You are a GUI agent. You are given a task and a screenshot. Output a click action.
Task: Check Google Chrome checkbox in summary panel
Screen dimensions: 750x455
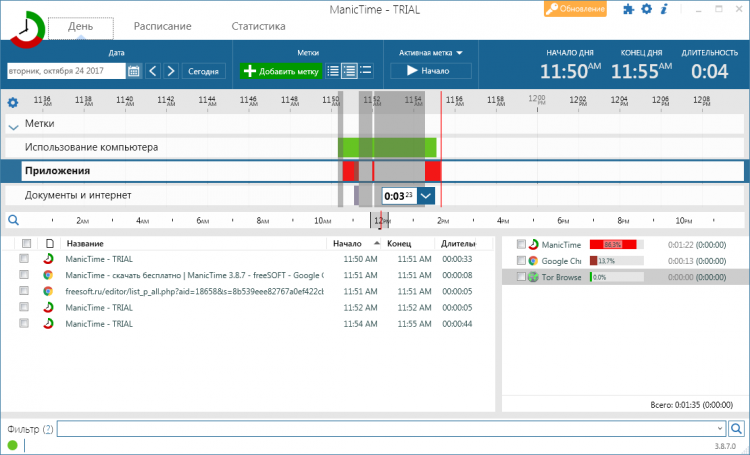click(521, 260)
